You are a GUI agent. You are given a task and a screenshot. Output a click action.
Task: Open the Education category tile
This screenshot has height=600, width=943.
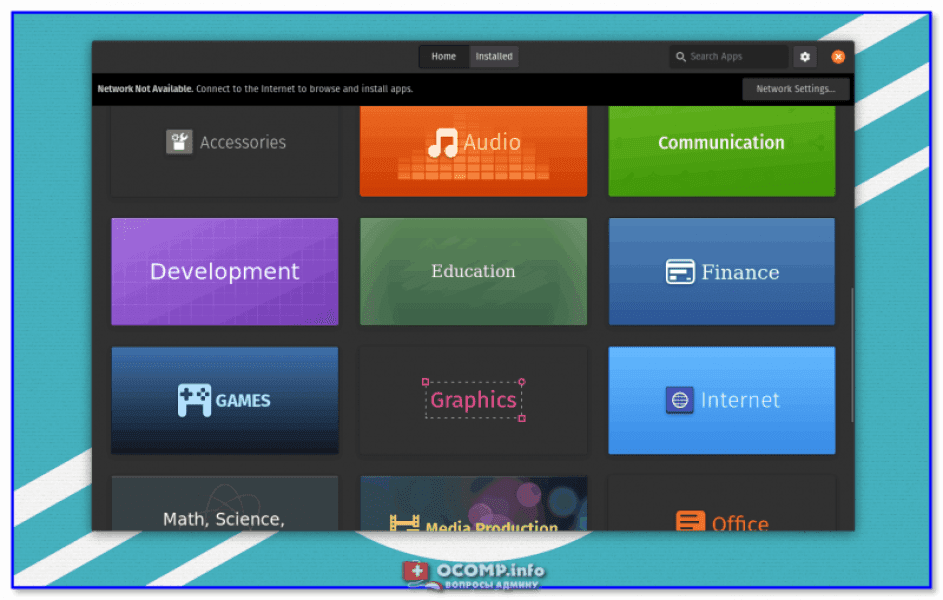coord(473,271)
